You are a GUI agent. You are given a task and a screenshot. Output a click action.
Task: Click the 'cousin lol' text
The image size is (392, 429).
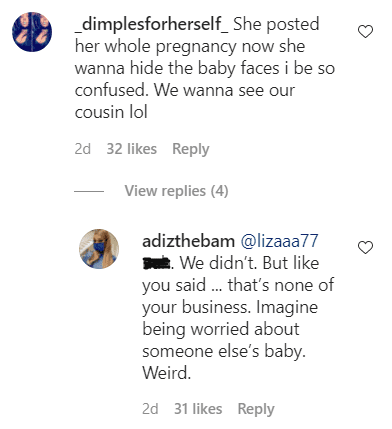pos(111,112)
